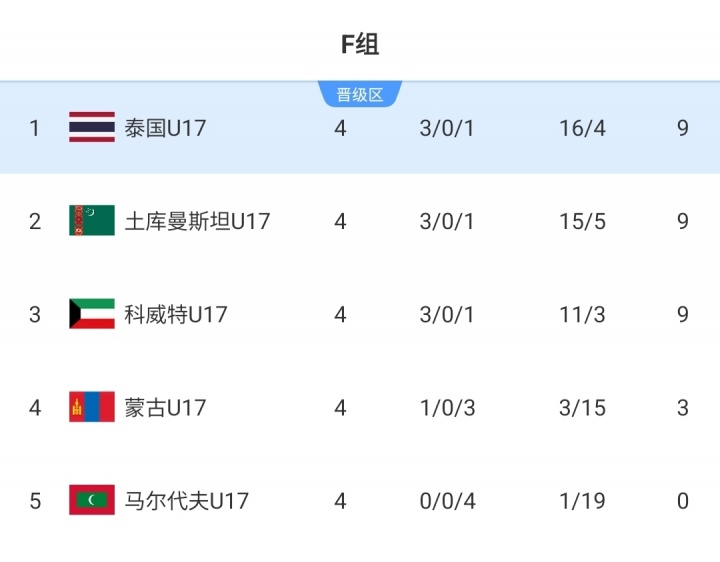Click the Thailand flag icon
The width and height of the screenshot is (720, 562).
click(91, 127)
